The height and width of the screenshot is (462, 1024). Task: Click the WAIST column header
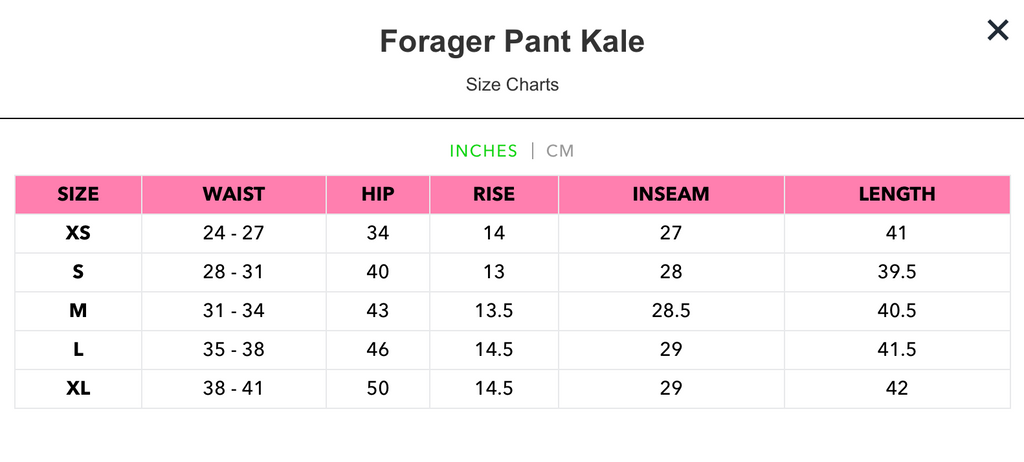click(234, 194)
